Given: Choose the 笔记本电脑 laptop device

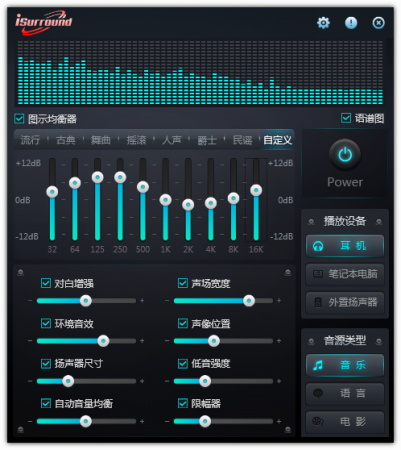Looking at the screenshot, I should tap(345, 274).
